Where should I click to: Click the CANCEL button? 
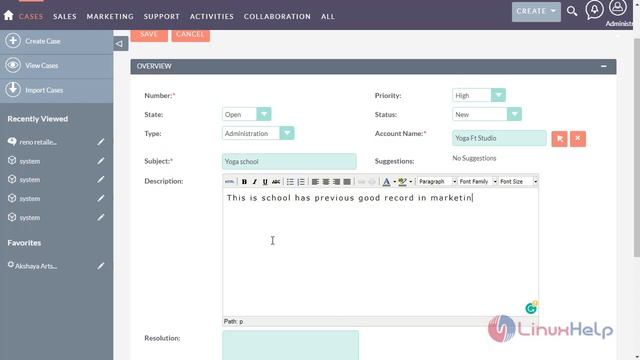pyautogui.click(x=191, y=35)
